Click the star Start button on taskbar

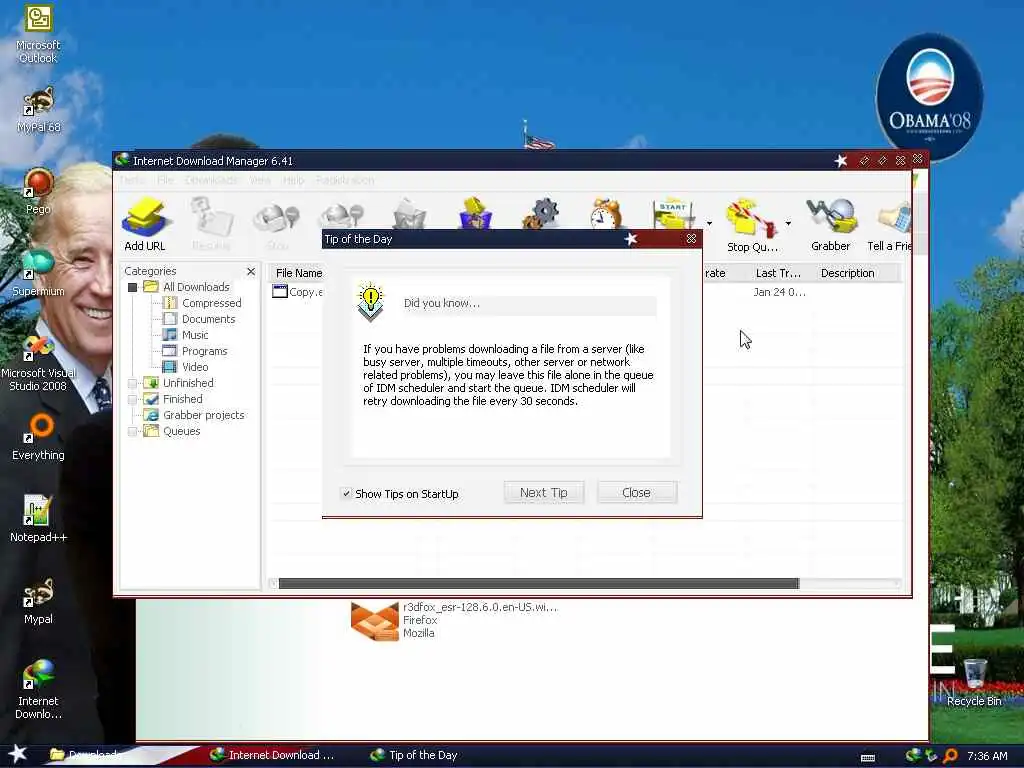(x=18, y=754)
